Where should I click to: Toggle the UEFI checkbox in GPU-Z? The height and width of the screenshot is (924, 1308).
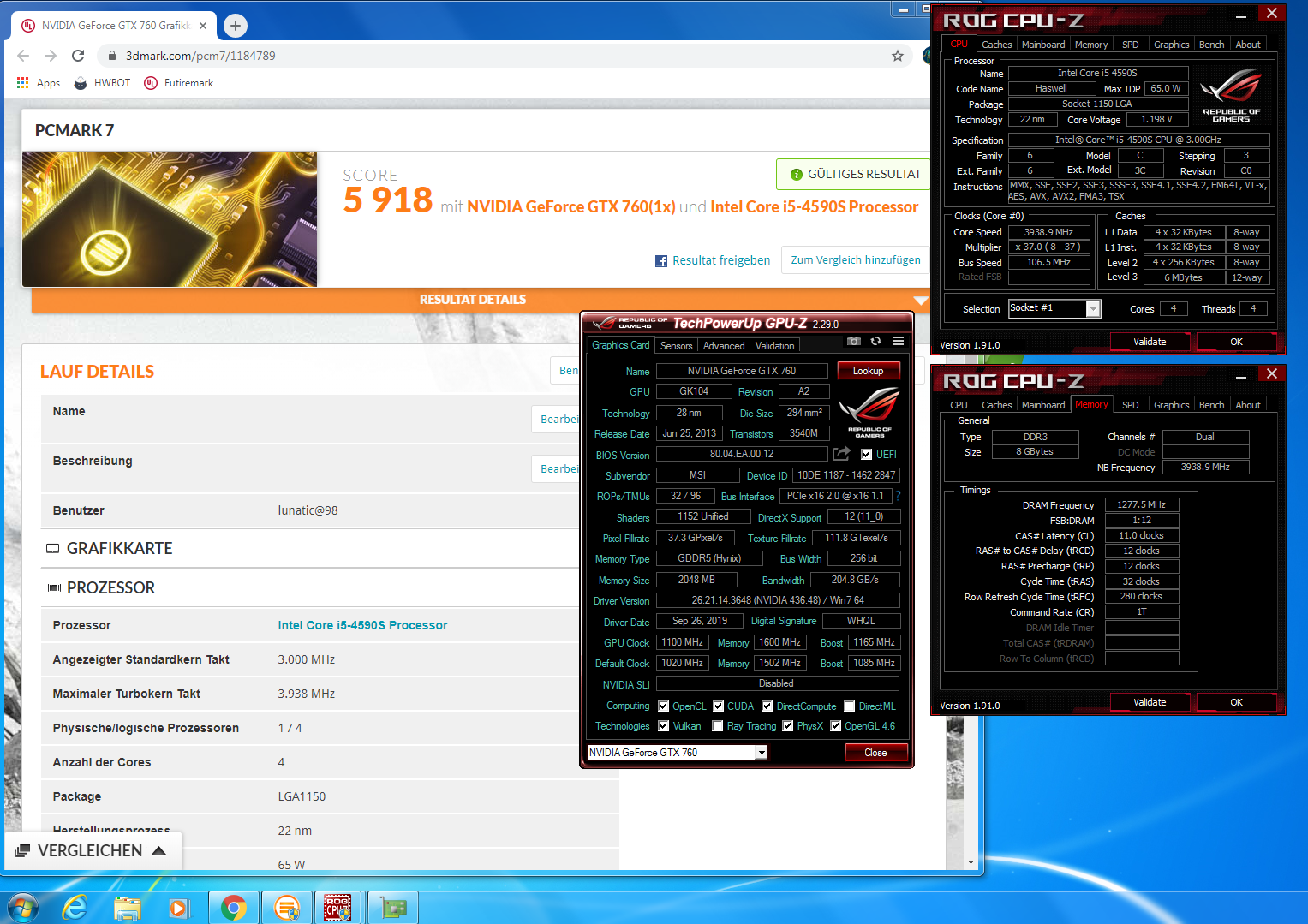[x=867, y=455]
